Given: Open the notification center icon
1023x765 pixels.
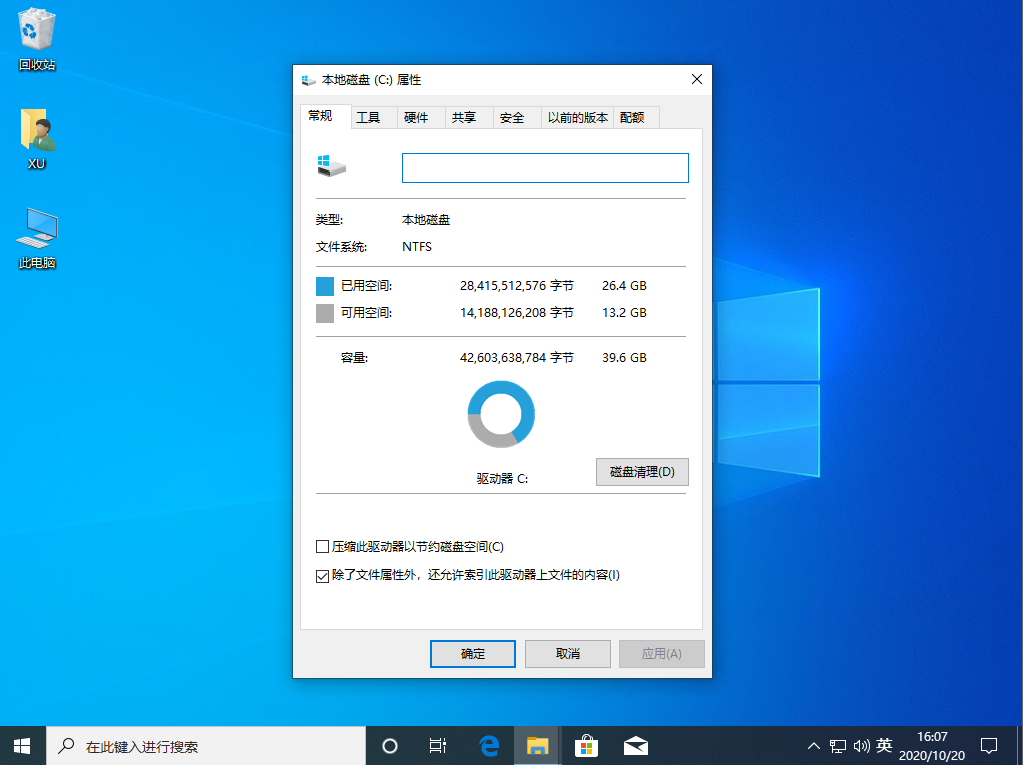Looking at the screenshot, I should pos(989,746).
